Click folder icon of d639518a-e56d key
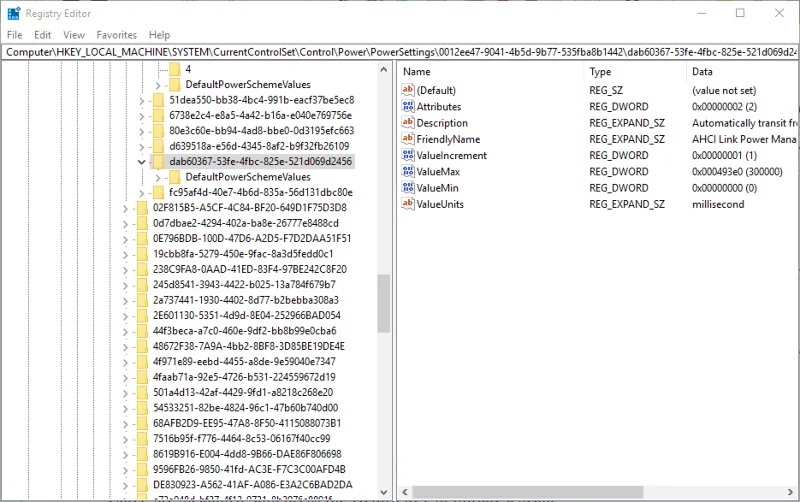Screen dimensions: 800x502 158,146
